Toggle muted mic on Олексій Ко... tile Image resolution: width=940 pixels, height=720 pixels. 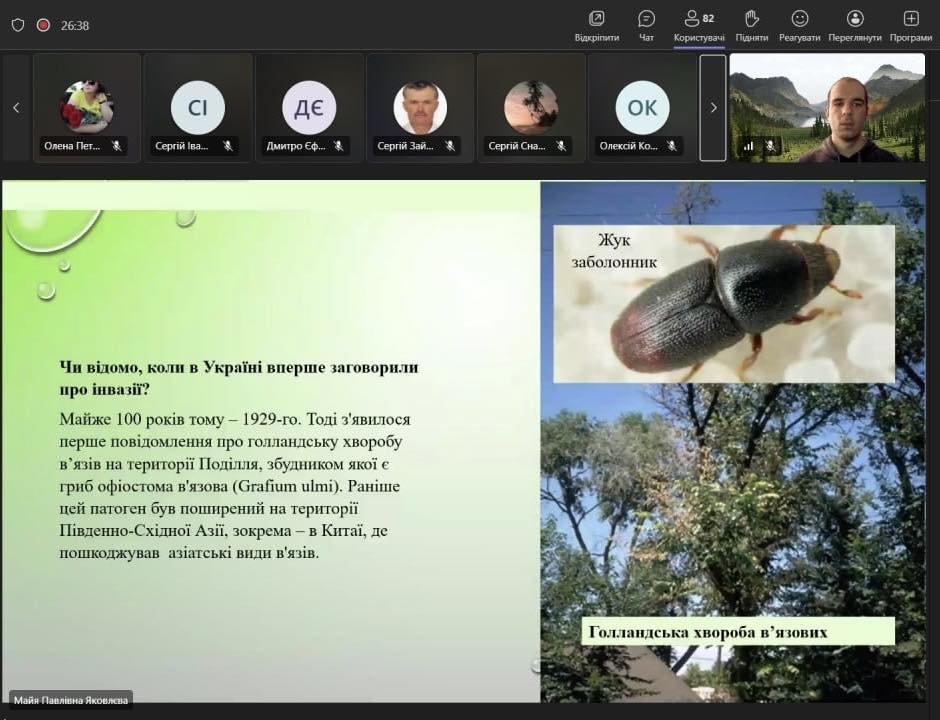[672, 146]
